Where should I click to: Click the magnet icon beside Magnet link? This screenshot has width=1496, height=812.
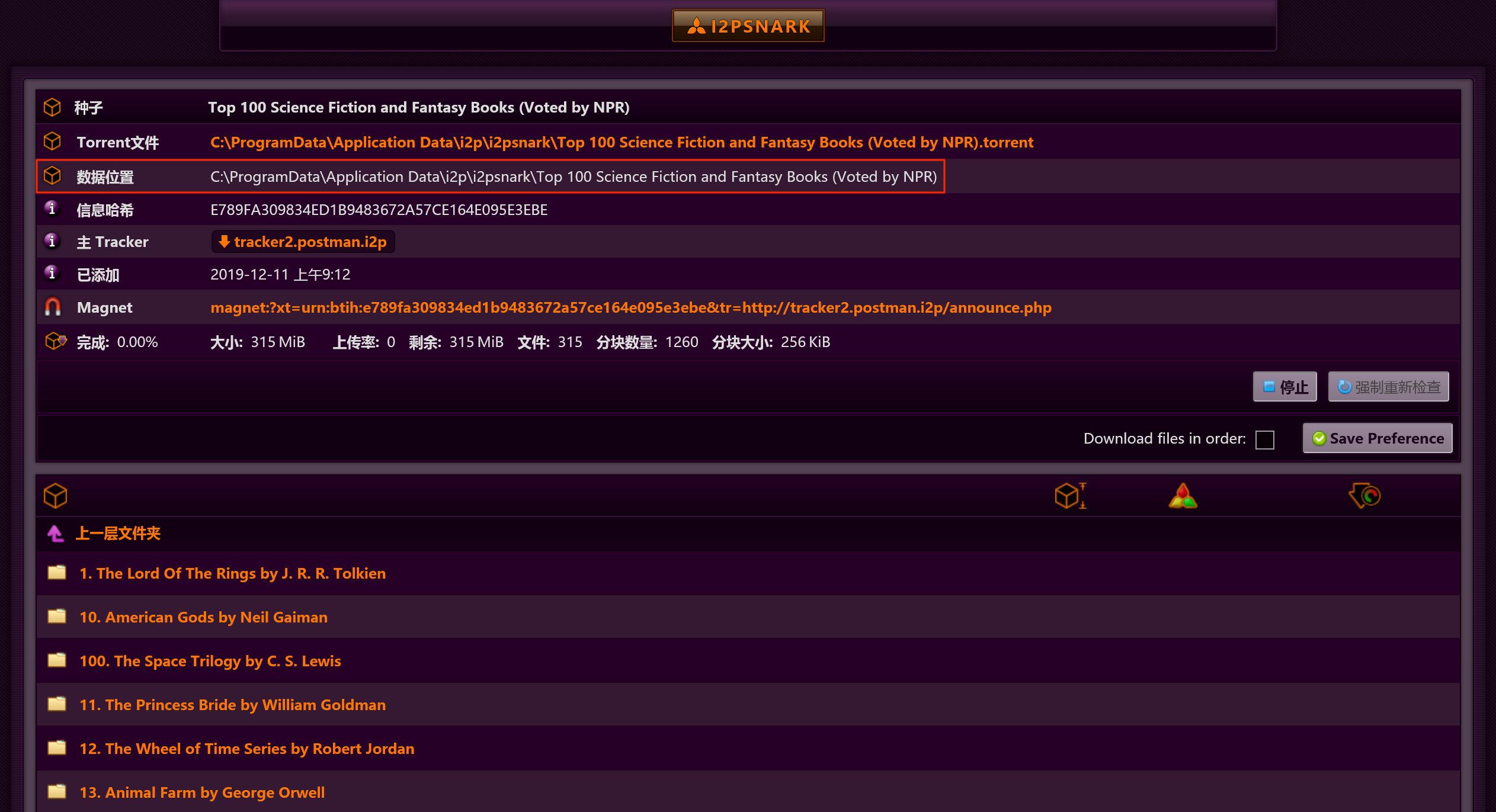pyautogui.click(x=53, y=307)
